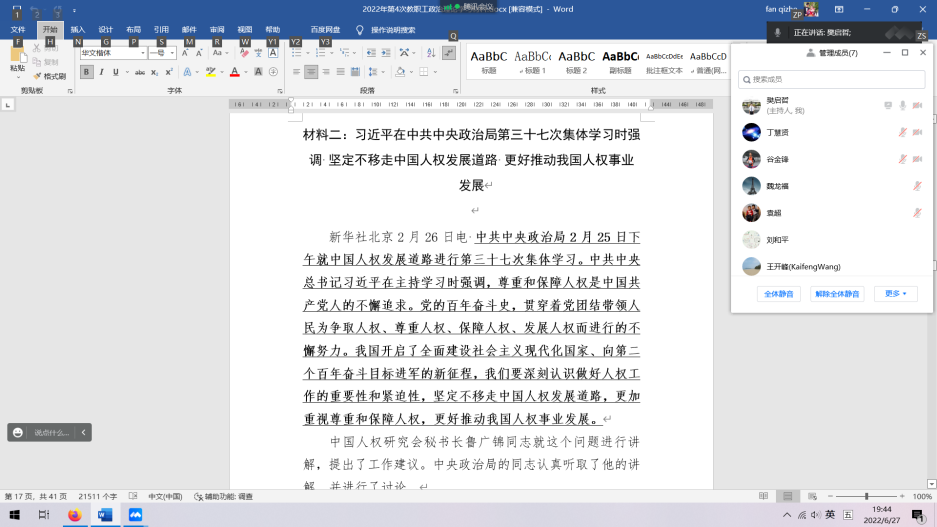Switch to read mode view in status bar
The image size is (937, 527).
tap(763, 497)
